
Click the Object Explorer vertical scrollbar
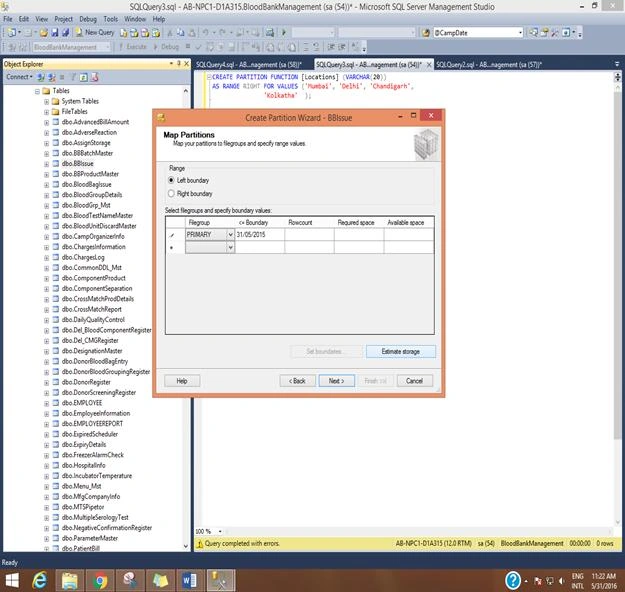(186, 319)
